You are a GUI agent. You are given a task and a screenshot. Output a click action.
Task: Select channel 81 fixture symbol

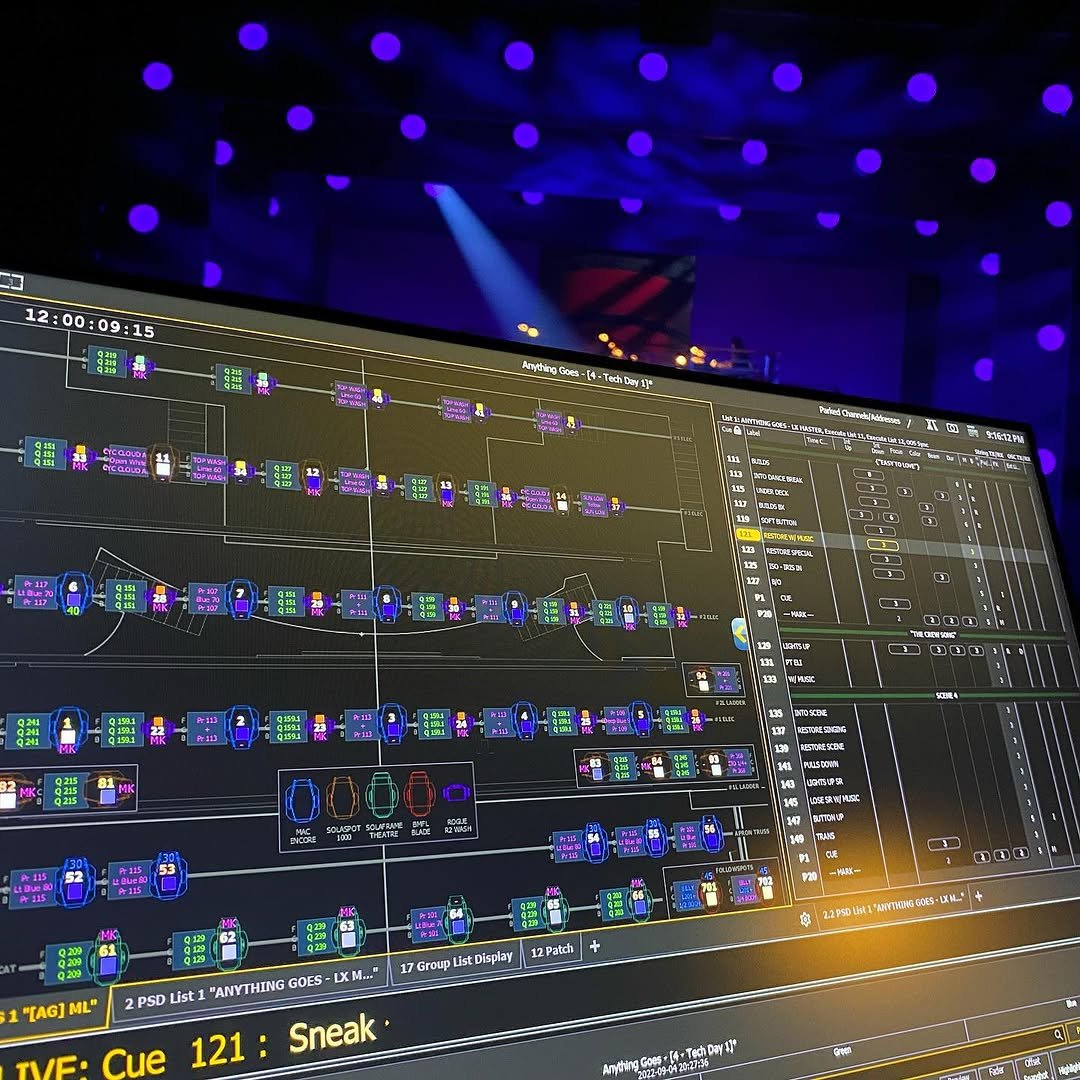(x=106, y=790)
